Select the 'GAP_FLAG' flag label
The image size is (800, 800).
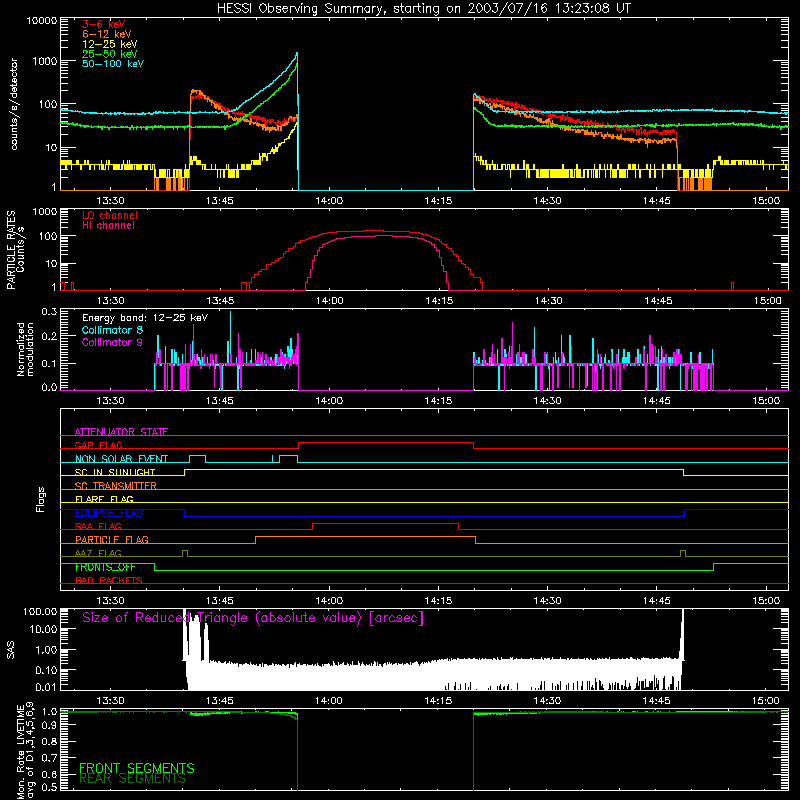pos(98,445)
